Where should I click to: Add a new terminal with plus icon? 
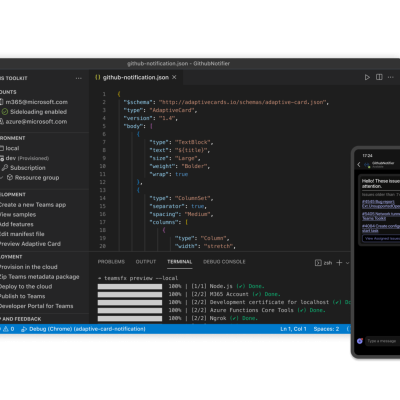click(339, 263)
